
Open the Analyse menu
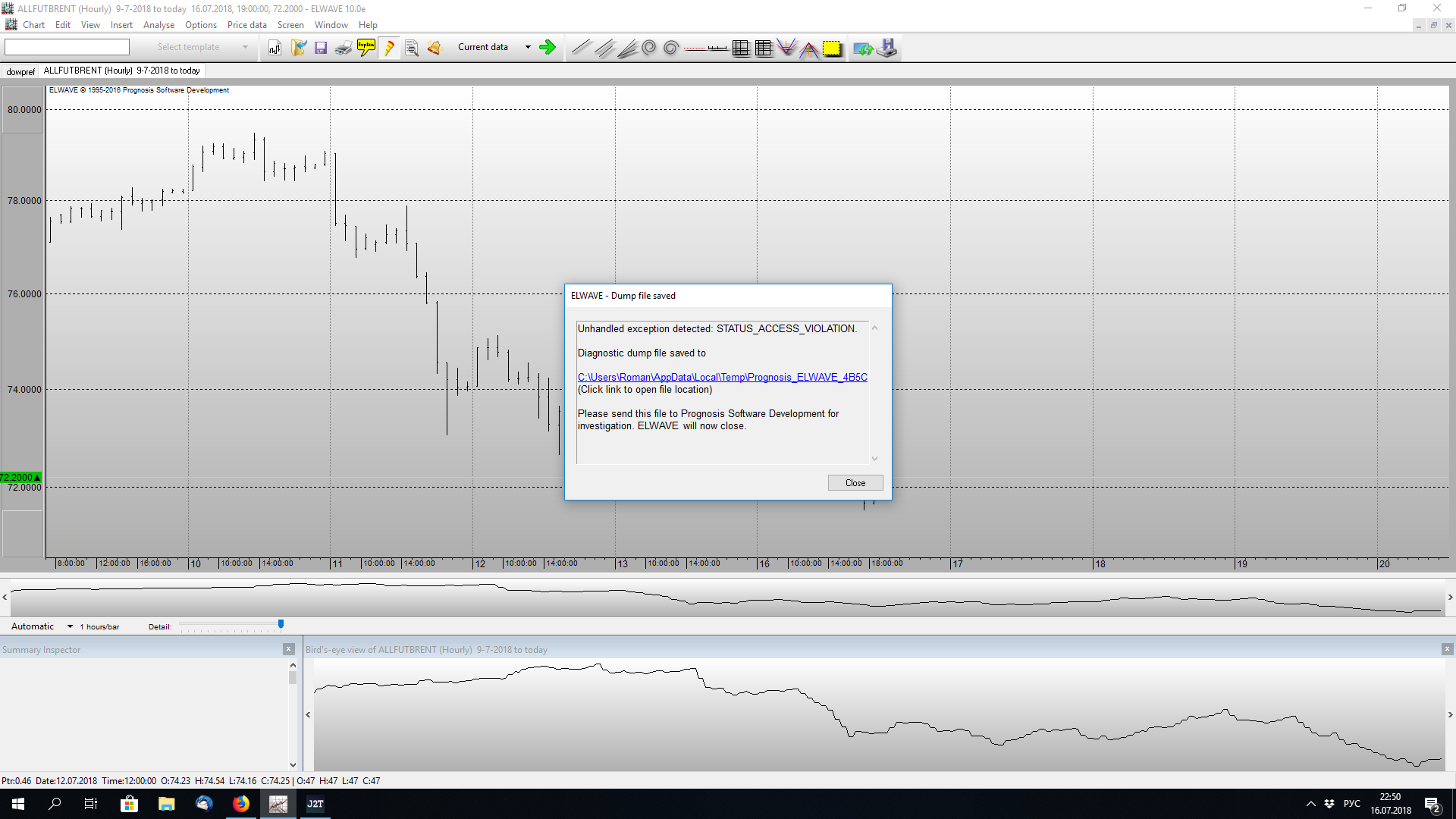point(158,25)
